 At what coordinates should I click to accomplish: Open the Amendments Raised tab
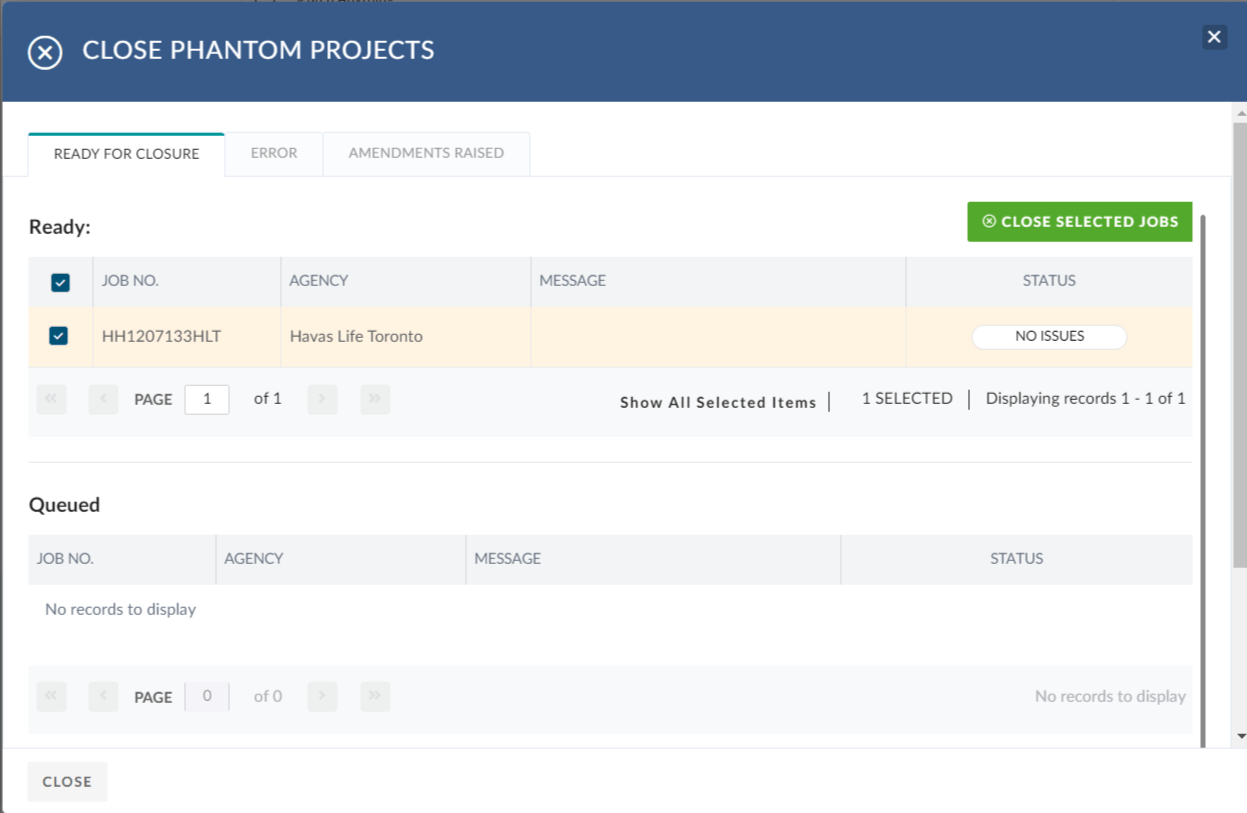tap(426, 154)
